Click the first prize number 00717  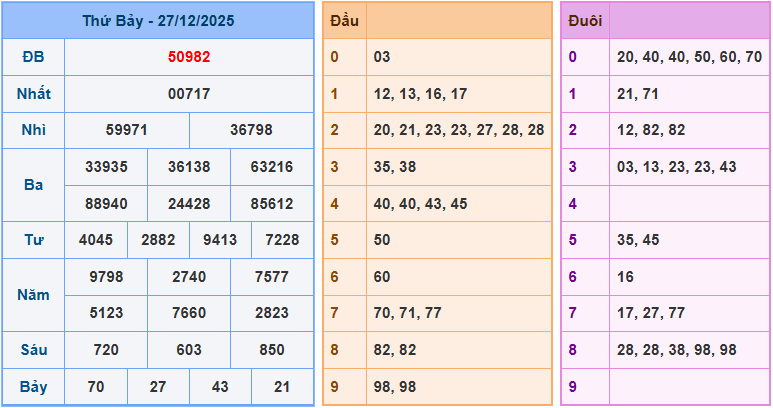(x=189, y=94)
